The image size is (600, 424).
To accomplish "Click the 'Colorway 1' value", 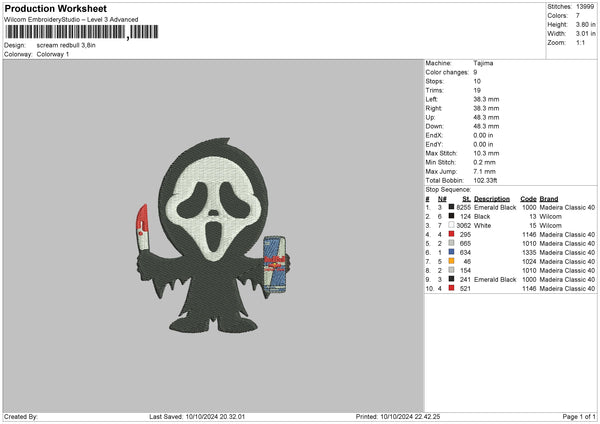I will pos(53,54).
